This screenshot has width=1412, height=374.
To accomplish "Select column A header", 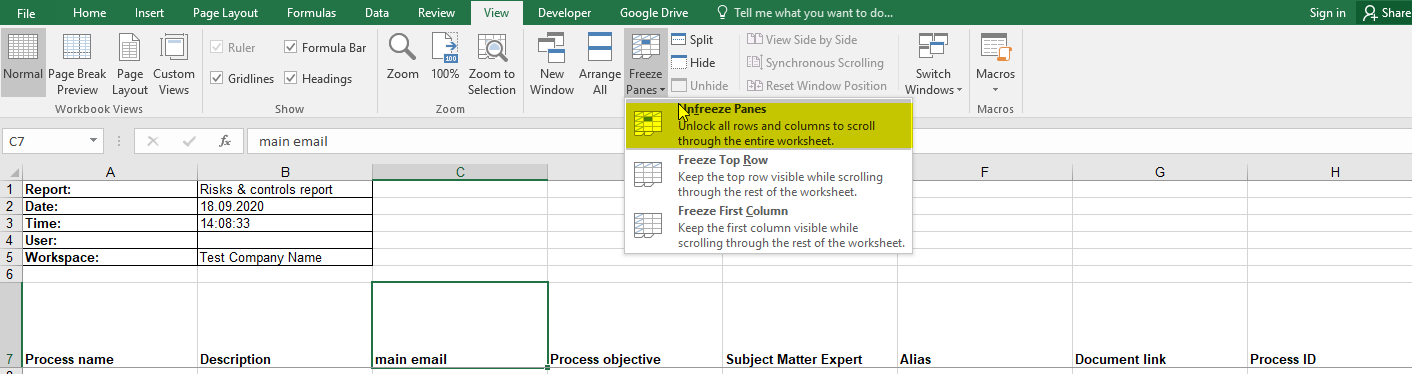I will [x=110, y=172].
